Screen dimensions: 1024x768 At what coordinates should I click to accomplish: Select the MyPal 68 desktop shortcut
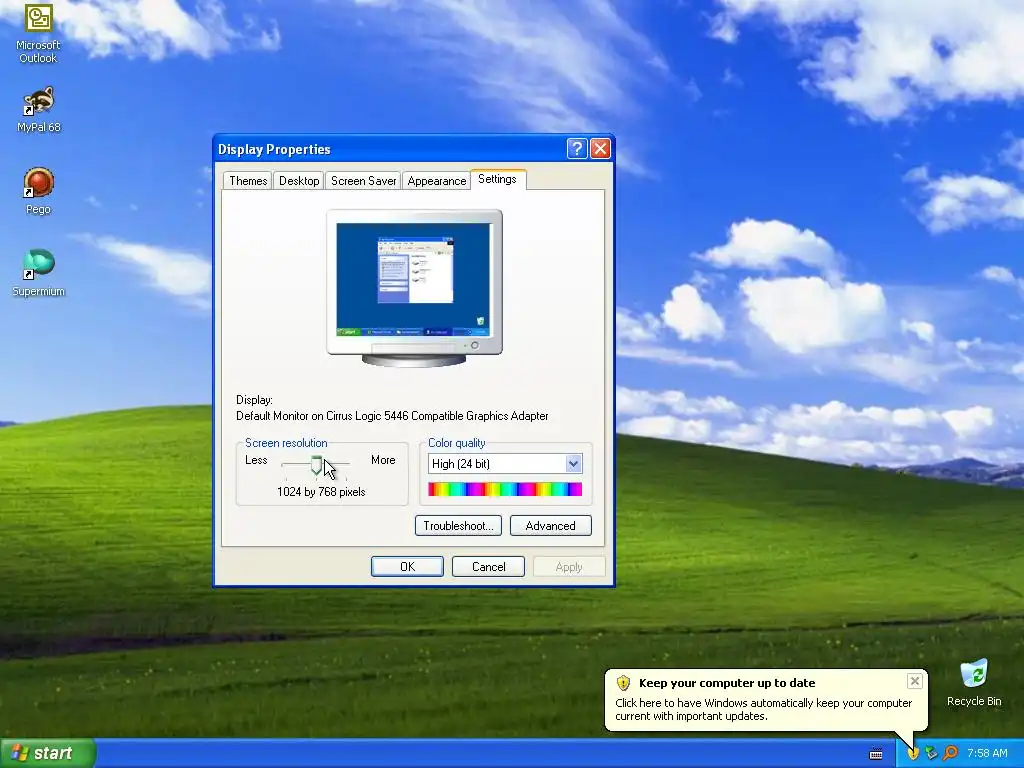[38, 109]
